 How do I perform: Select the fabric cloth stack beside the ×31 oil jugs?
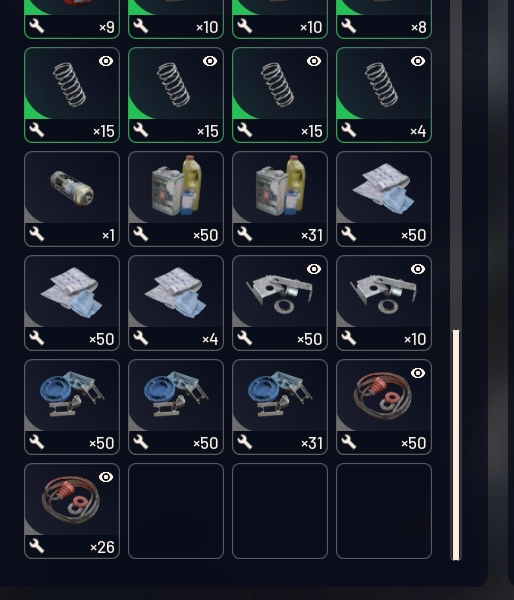click(384, 199)
